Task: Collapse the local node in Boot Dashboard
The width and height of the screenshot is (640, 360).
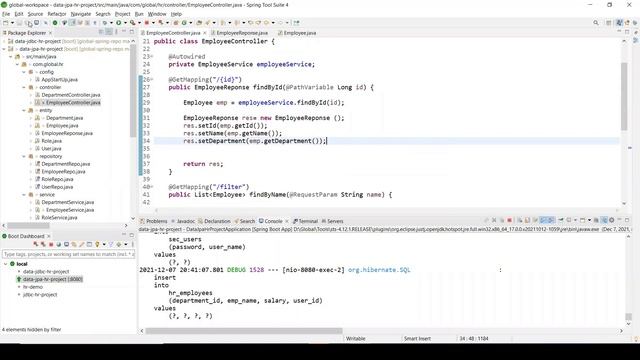Action: point(6,264)
